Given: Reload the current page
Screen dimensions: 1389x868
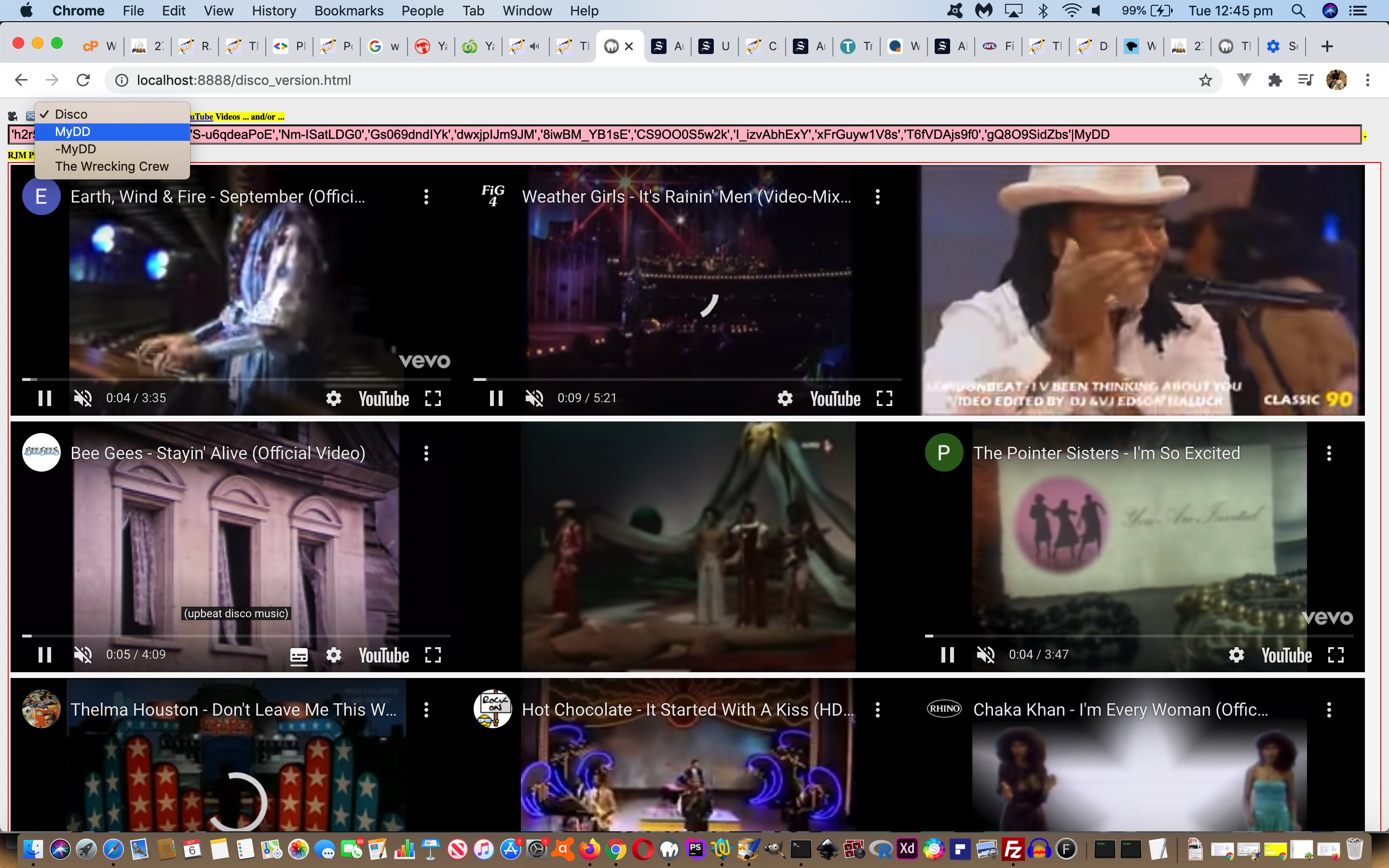Looking at the screenshot, I should pos(83,81).
